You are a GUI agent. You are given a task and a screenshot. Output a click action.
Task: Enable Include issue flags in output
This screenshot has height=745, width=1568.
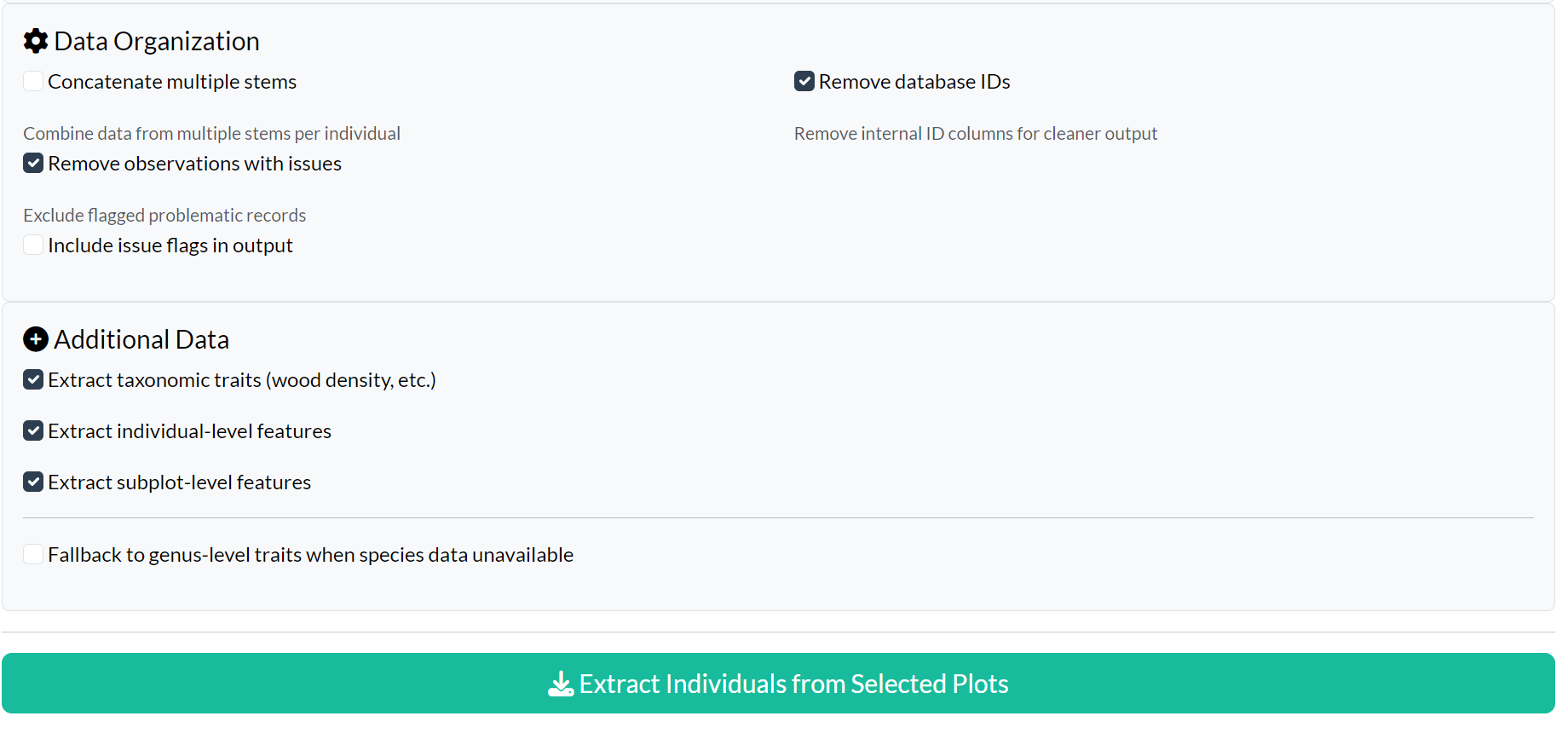[32, 245]
